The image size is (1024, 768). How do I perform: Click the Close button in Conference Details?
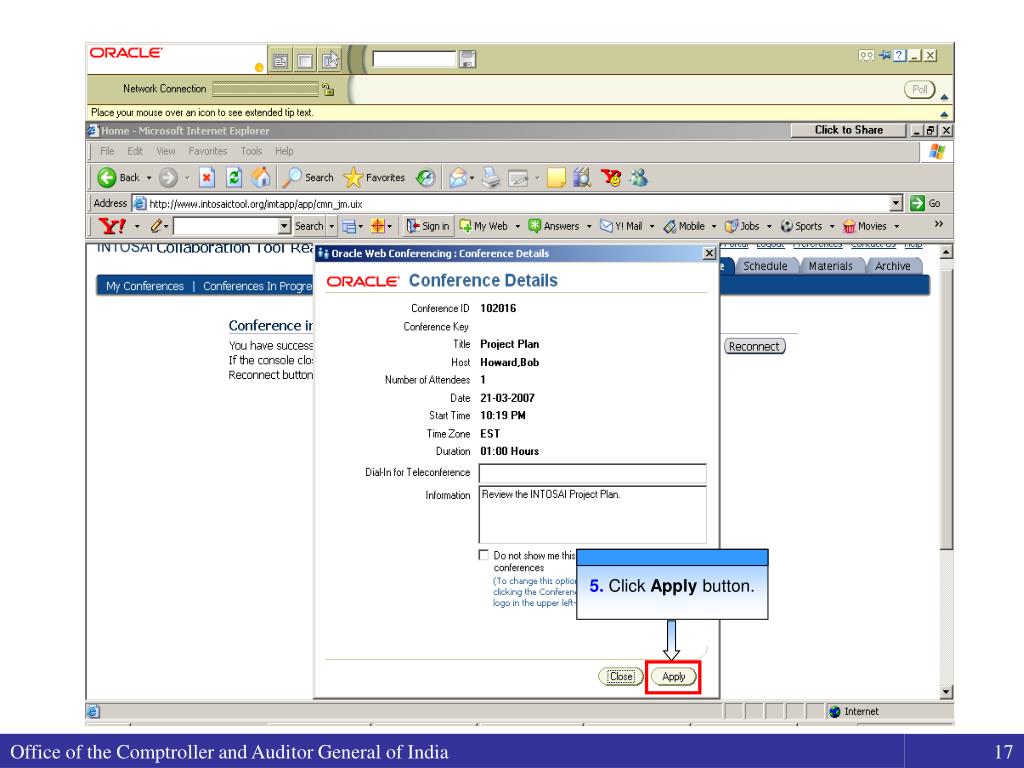pyautogui.click(x=621, y=677)
